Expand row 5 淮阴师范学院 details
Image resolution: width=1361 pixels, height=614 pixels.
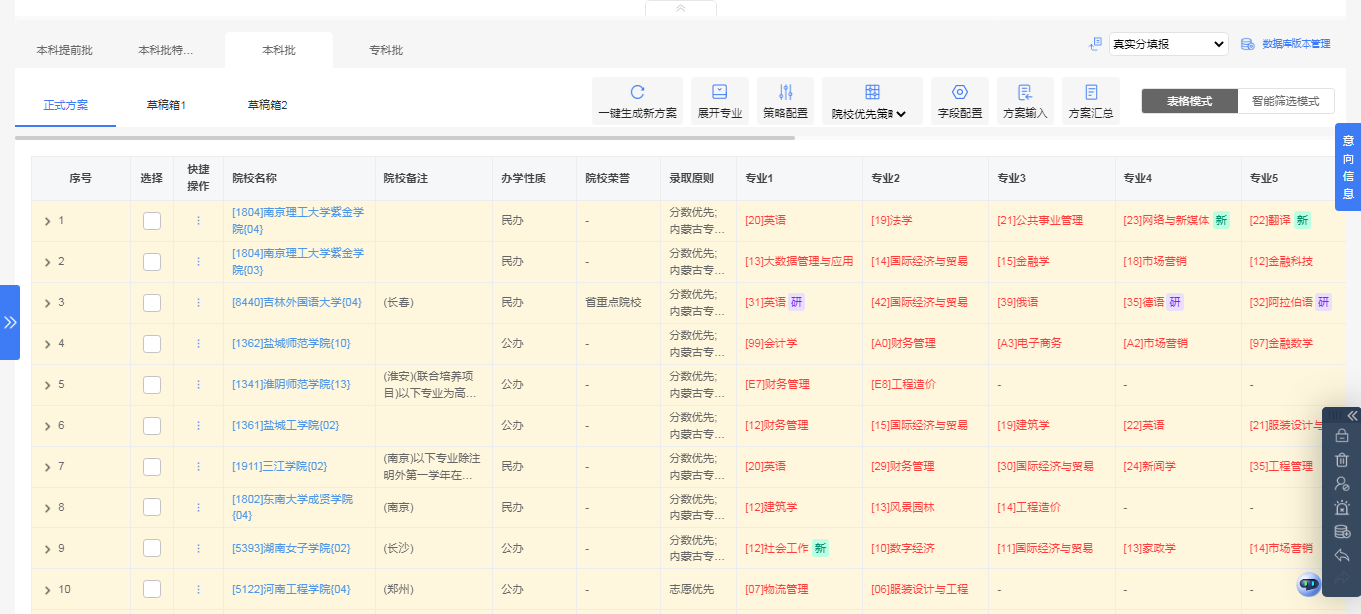pyautogui.click(x=47, y=384)
